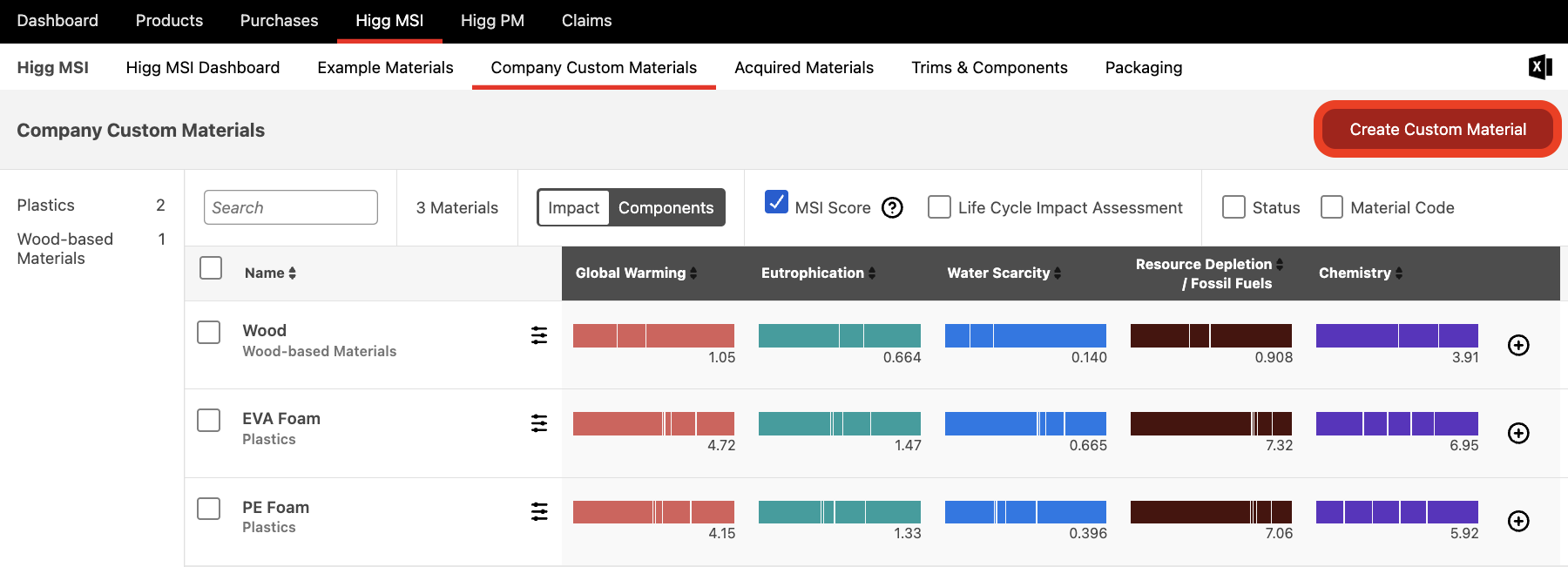The height and width of the screenshot is (567, 1568).
Task: Click Wood Global Warming red bar
Action: tap(653, 335)
